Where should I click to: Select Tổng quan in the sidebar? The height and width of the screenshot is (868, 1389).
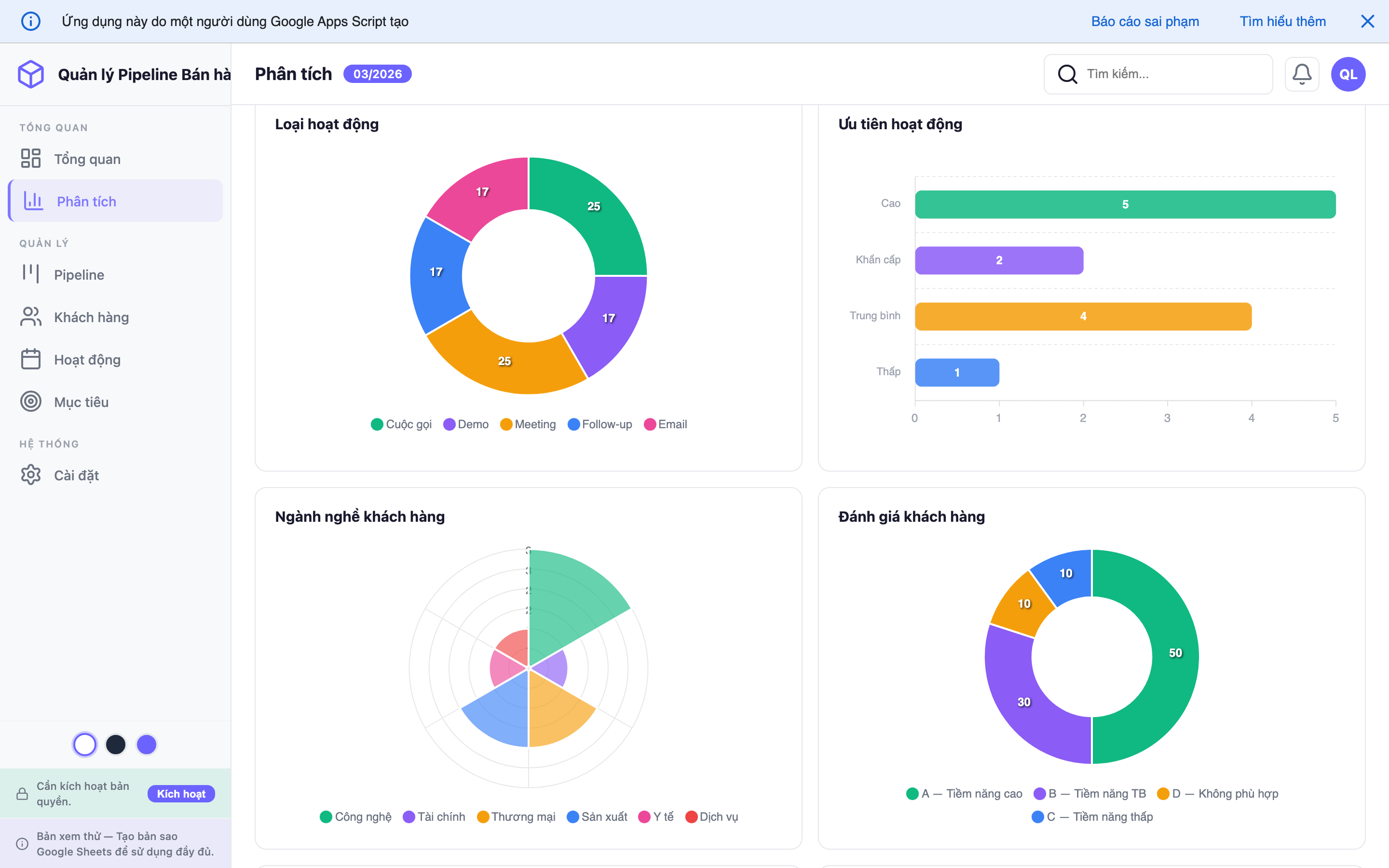click(x=87, y=159)
